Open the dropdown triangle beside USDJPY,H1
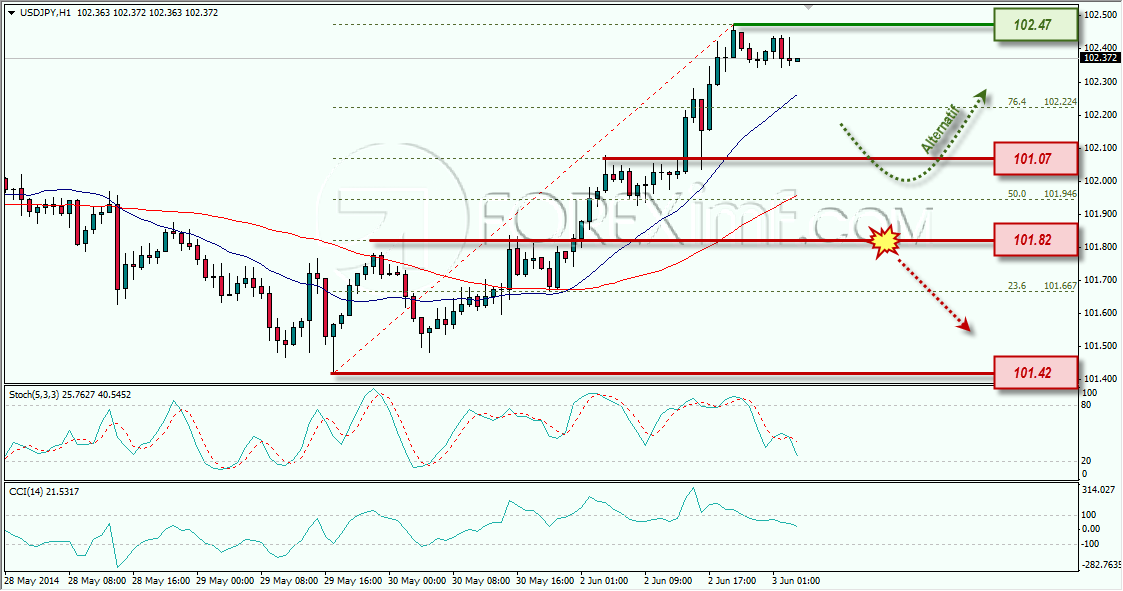 (x=11, y=13)
